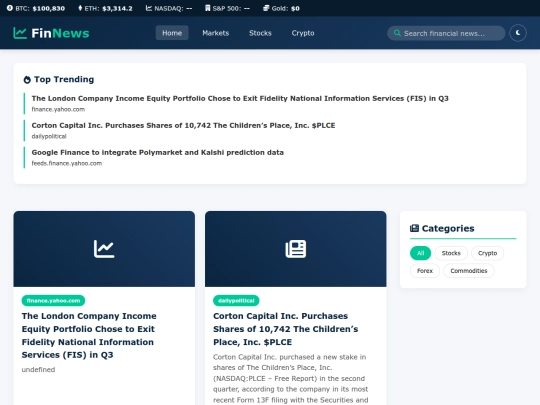Click BTC price $100,830

(x=49, y=8)
